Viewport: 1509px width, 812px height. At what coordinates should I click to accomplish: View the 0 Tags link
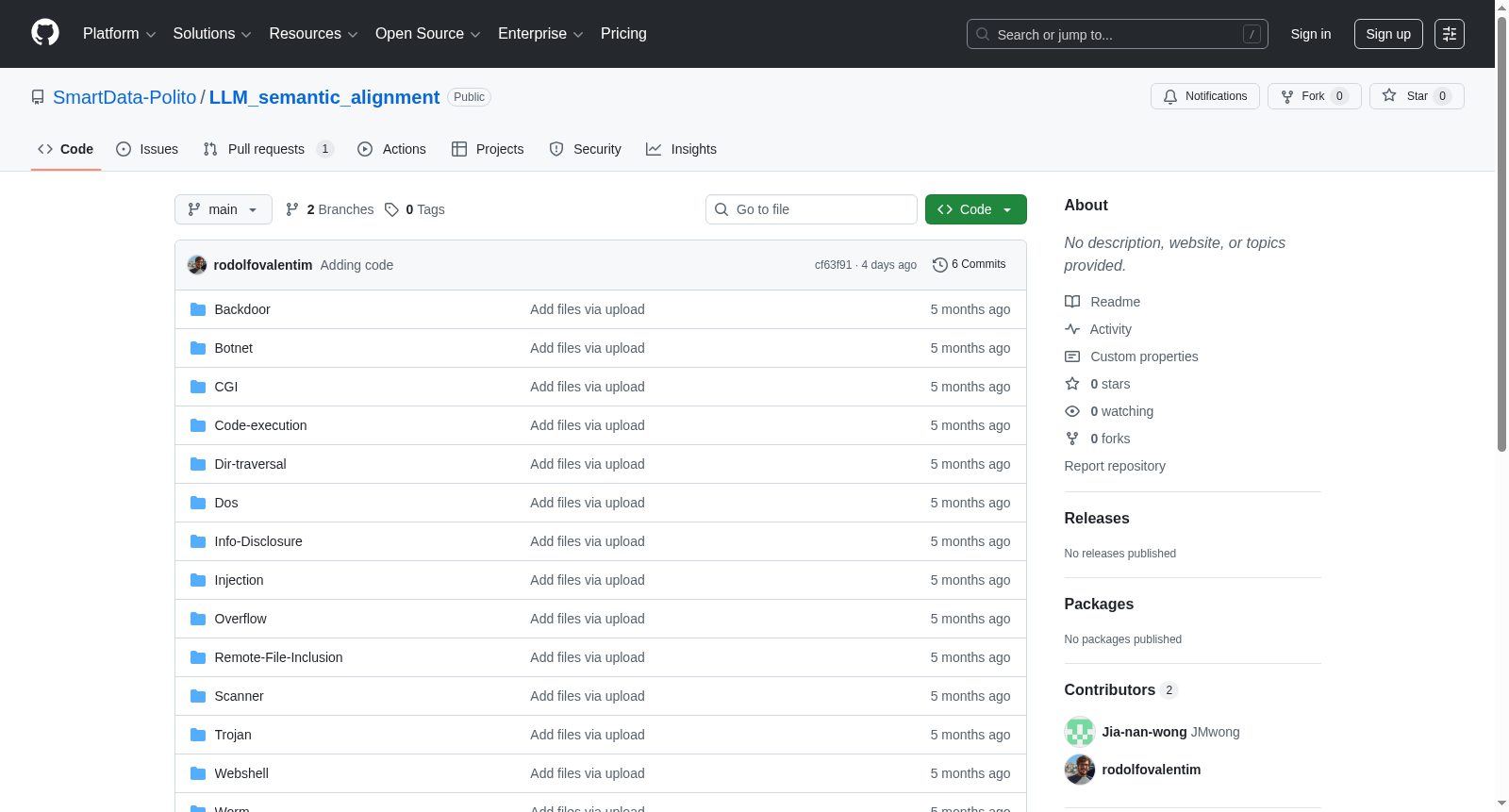pos(415,209)
